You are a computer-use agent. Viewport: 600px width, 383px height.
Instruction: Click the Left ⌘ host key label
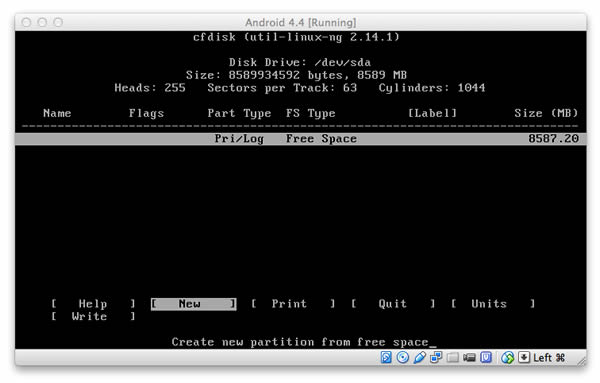549,358
